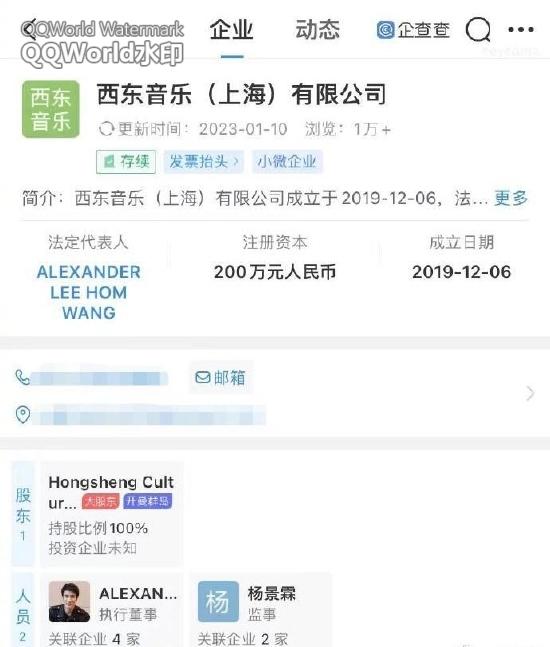Open 发票抬头 arrow tag
Screen dimensions: 550x647
click(x=204, y=161)
